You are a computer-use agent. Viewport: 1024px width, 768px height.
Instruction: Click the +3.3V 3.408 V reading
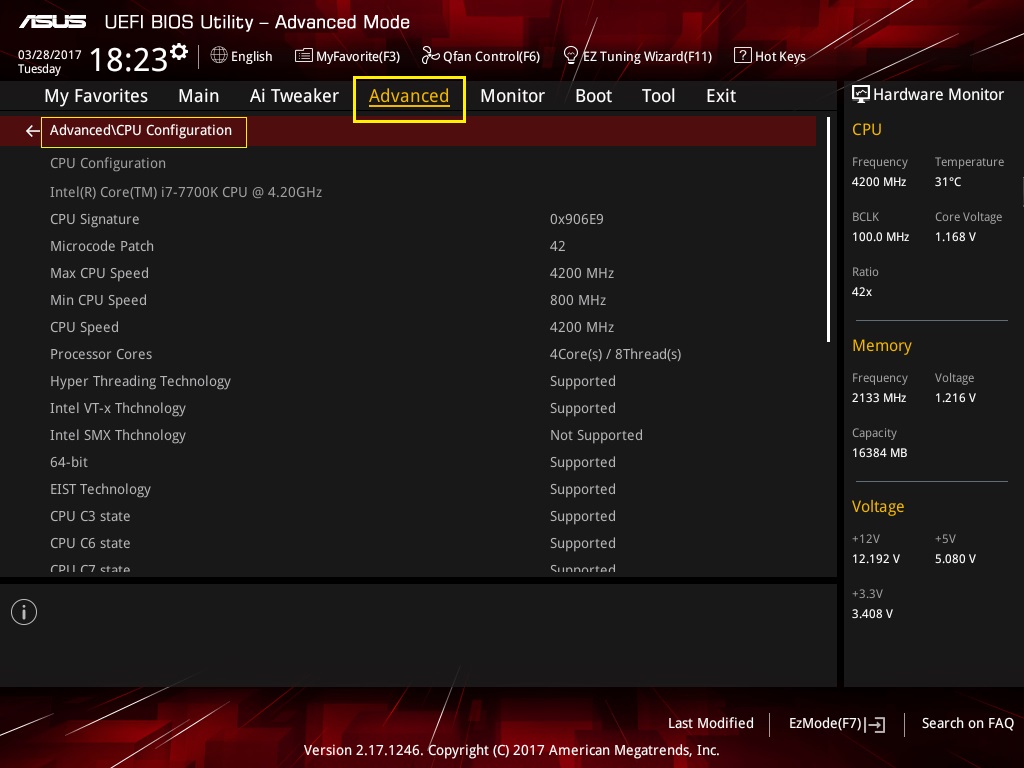point(872,613)
